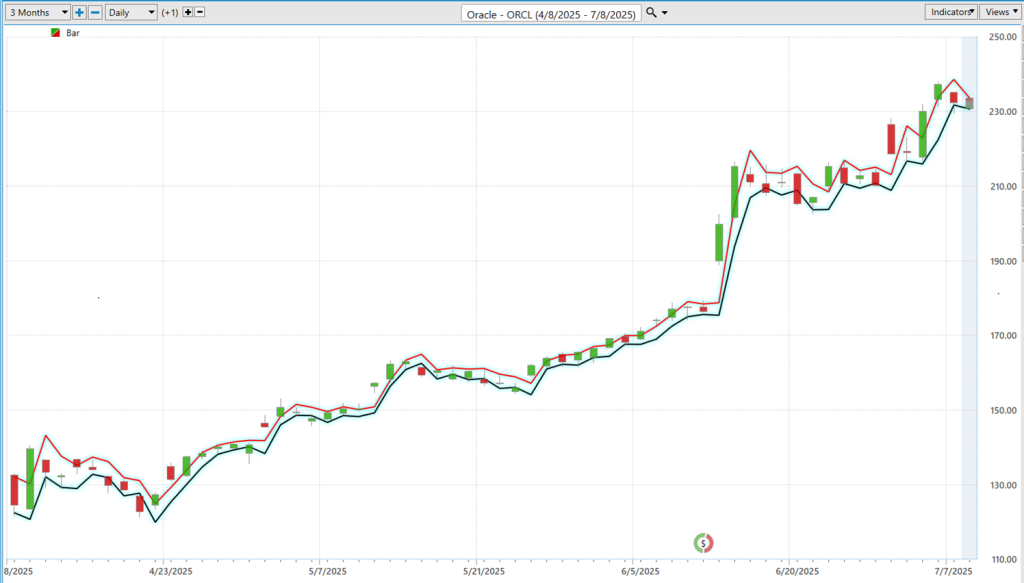Click the 250.00 price axis label

[x=1002, y=37]
